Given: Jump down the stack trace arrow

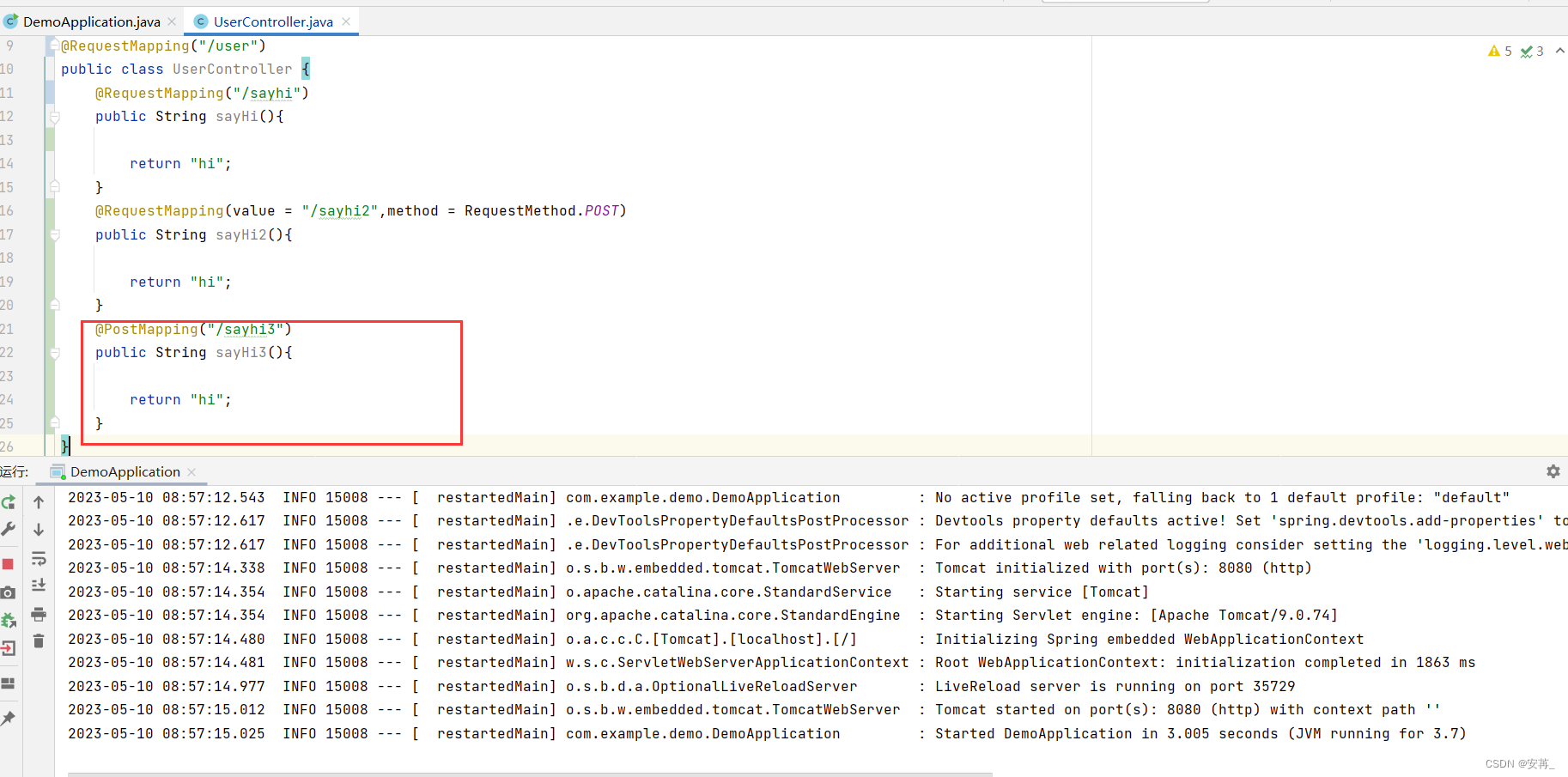Looking at the screenshot, I should [x=39, y=530].
